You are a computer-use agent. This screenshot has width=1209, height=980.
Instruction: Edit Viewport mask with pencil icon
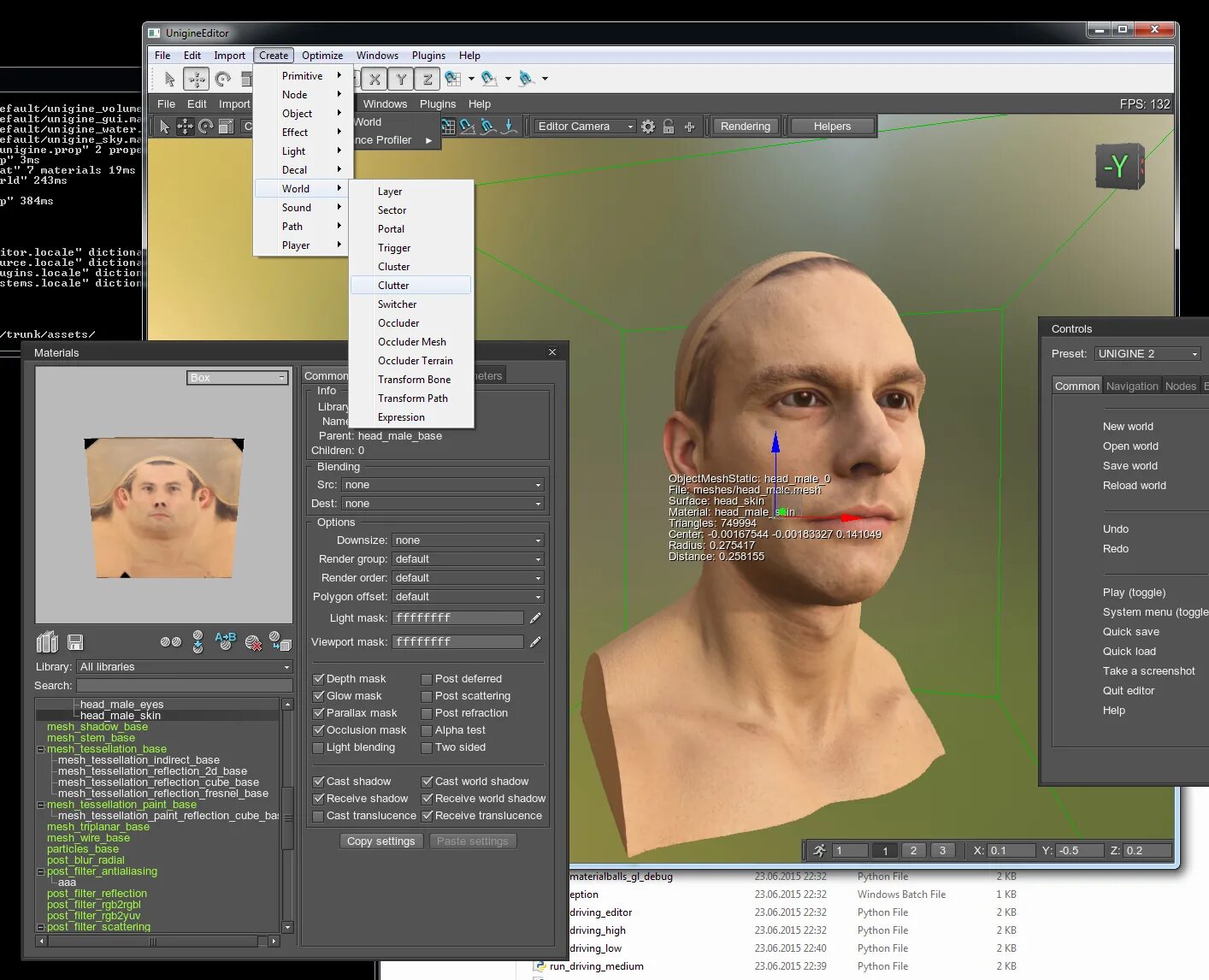click(535, 642)
